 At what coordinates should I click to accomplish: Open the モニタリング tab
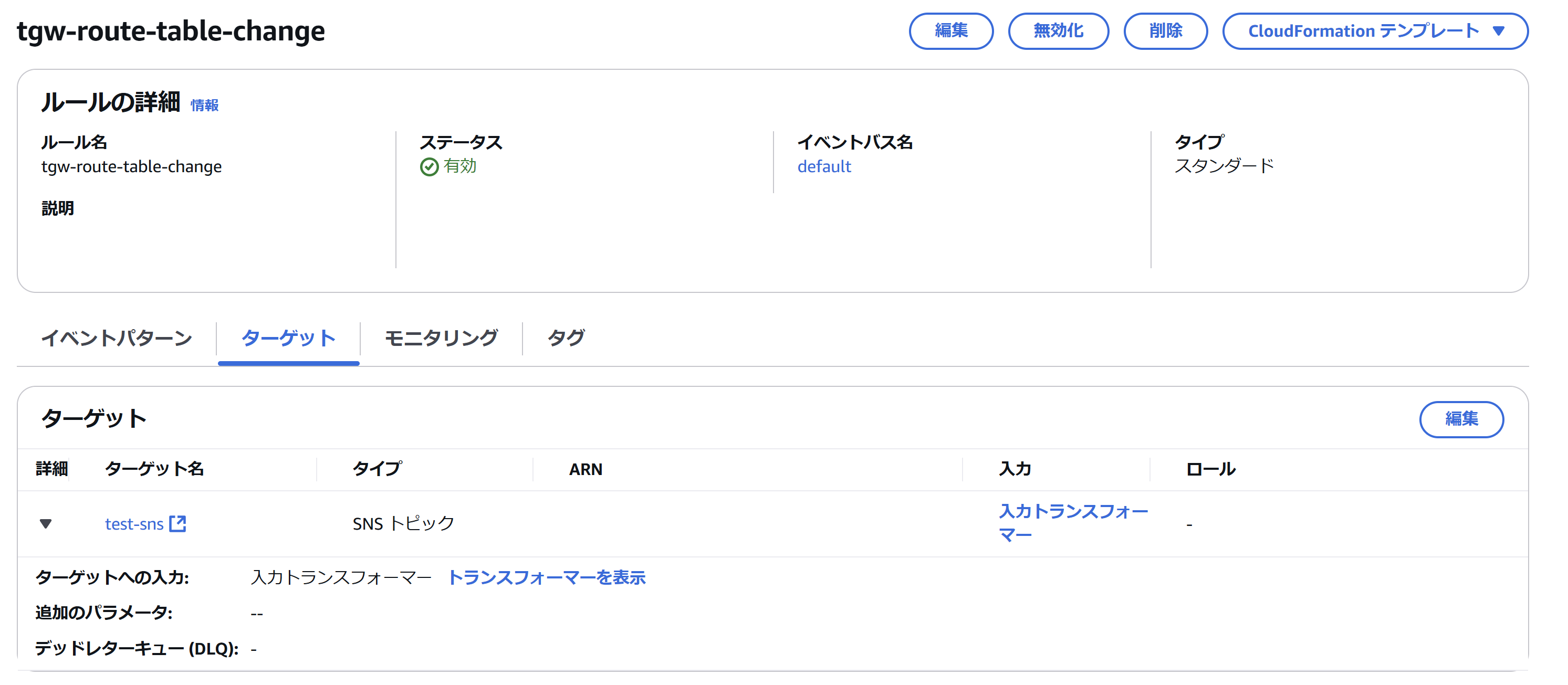(x=441, y=338)
